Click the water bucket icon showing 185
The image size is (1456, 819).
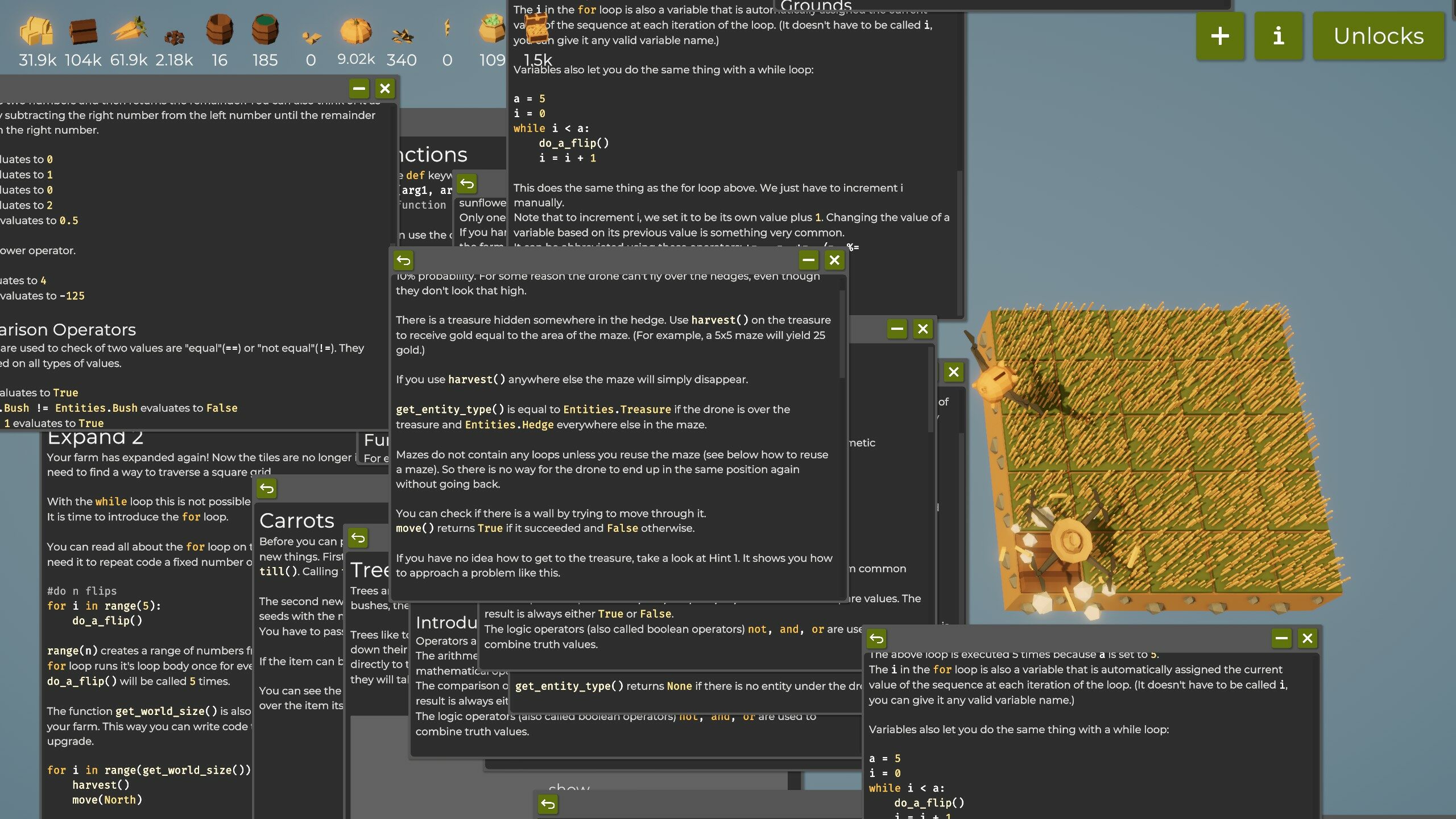click(x=265, y=30)
